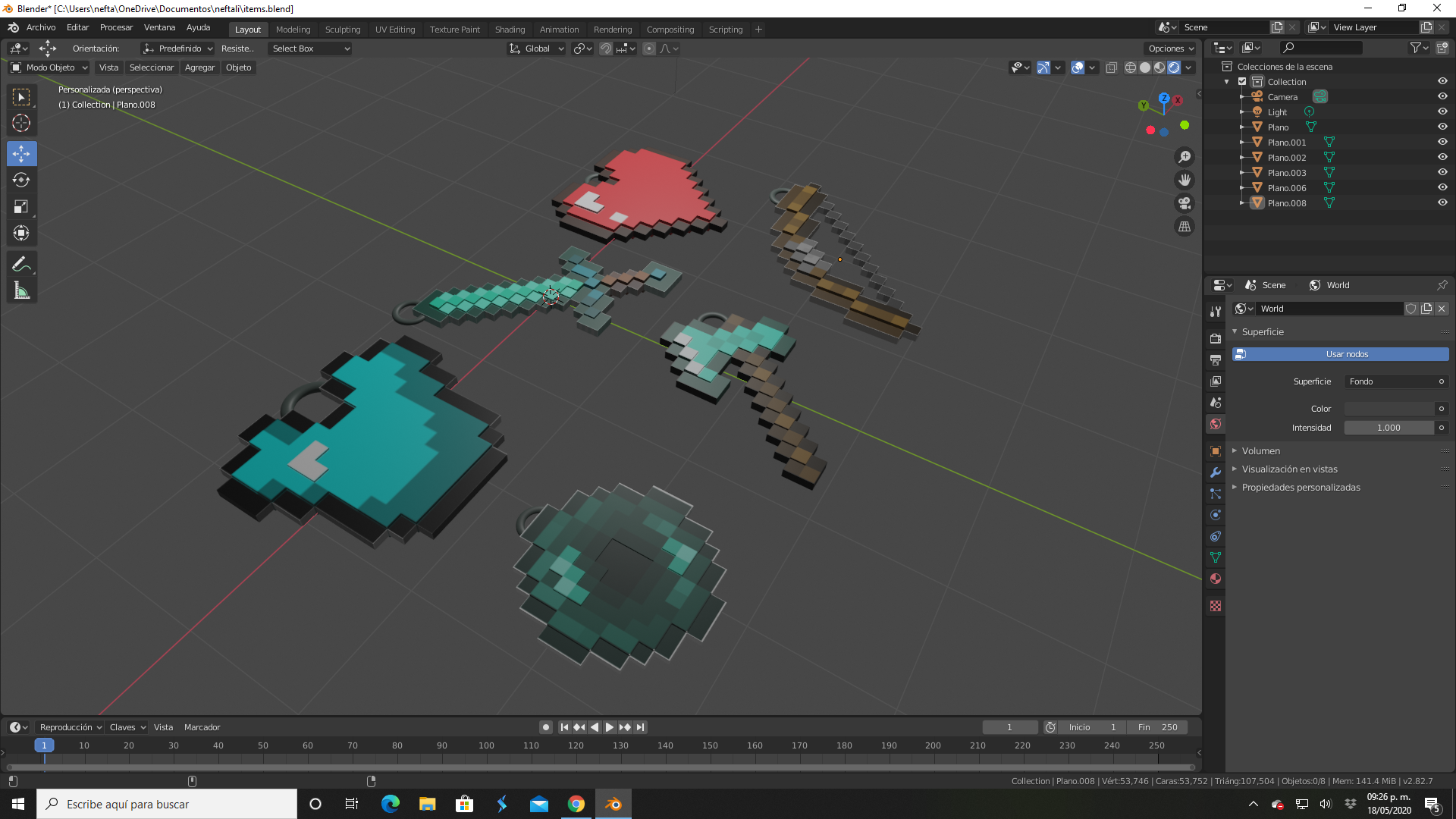The height and width of the screenshot is (819, 1456).
Task: Switch to rendered viewport shading
Action: 1174,67
